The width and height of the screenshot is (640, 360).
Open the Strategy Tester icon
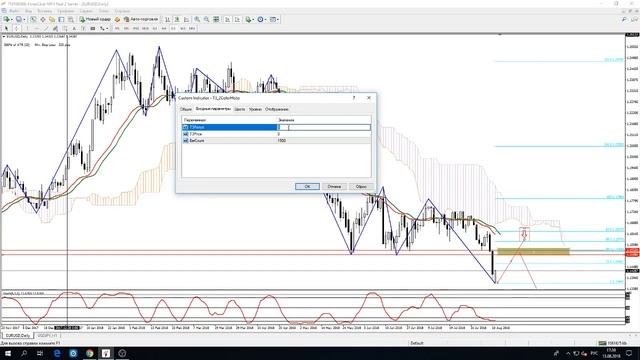(x=71, y=19)
